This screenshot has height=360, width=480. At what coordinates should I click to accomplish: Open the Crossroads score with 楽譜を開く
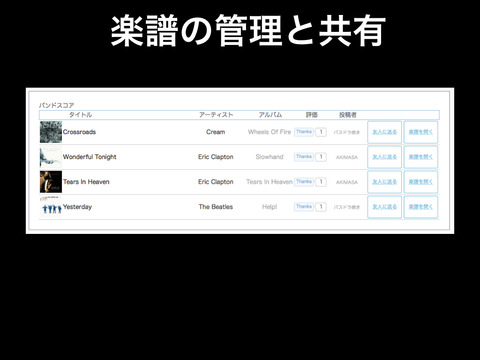coord(421,132)
